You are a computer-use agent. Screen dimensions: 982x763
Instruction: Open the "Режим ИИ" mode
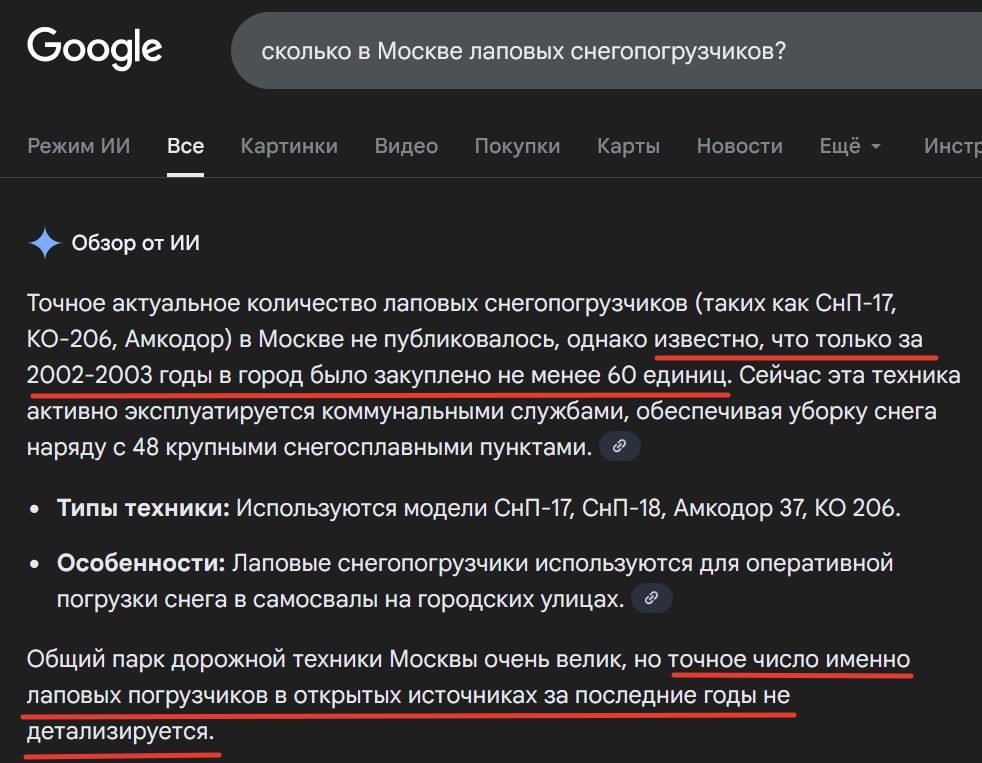tap(78, 145)
